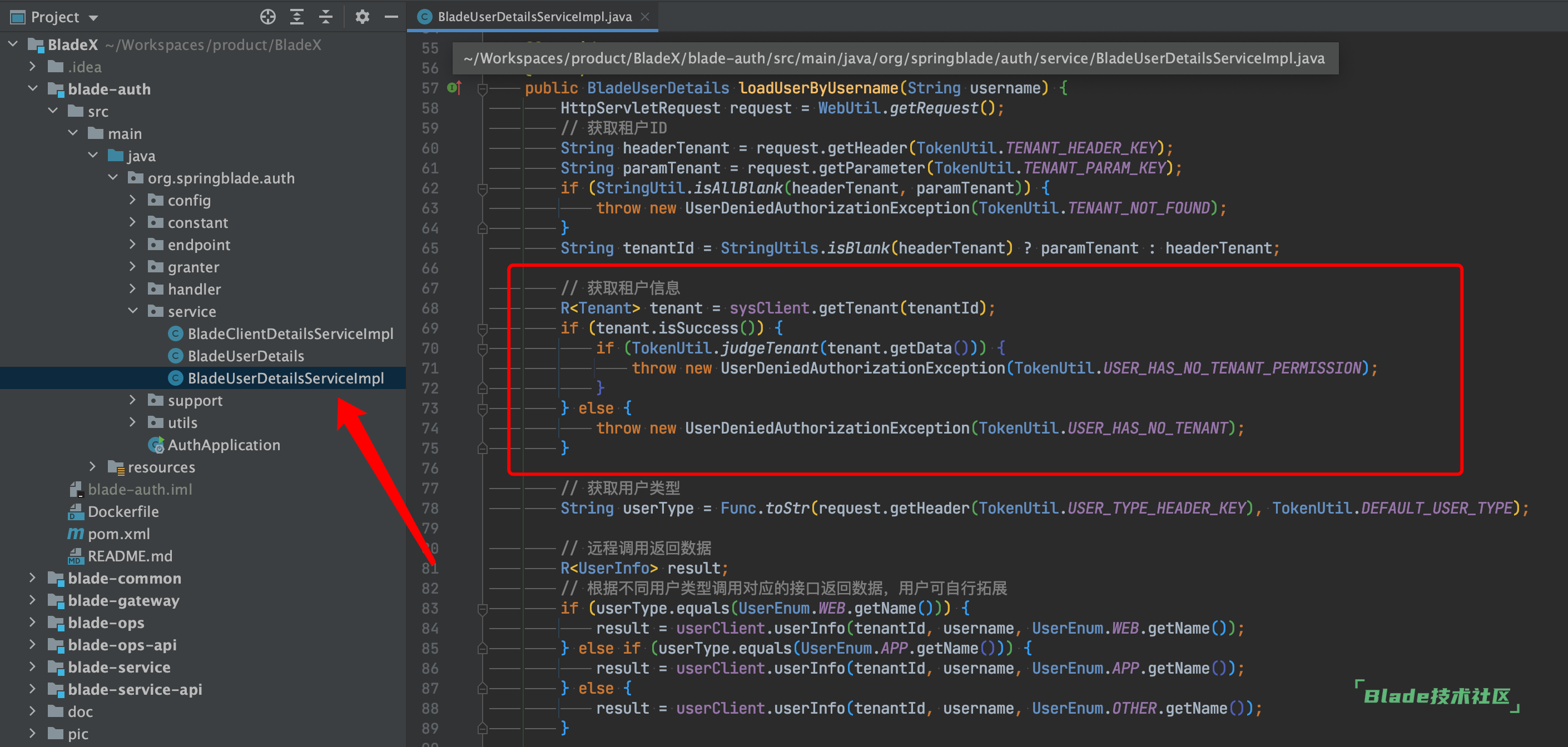Click the blade-gateway module folder icon

[56, 600]
